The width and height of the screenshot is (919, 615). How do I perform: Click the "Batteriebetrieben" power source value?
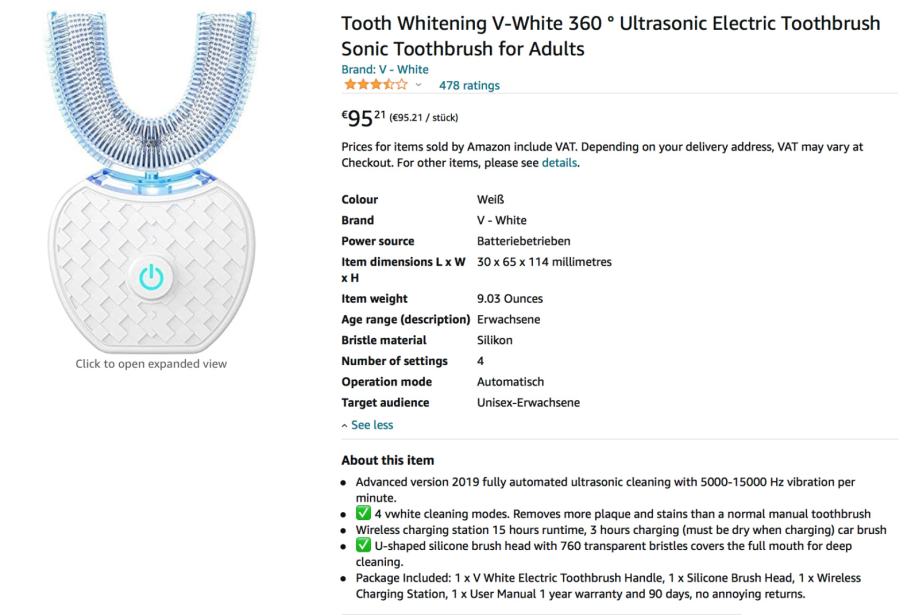click(x=524, y=241)
